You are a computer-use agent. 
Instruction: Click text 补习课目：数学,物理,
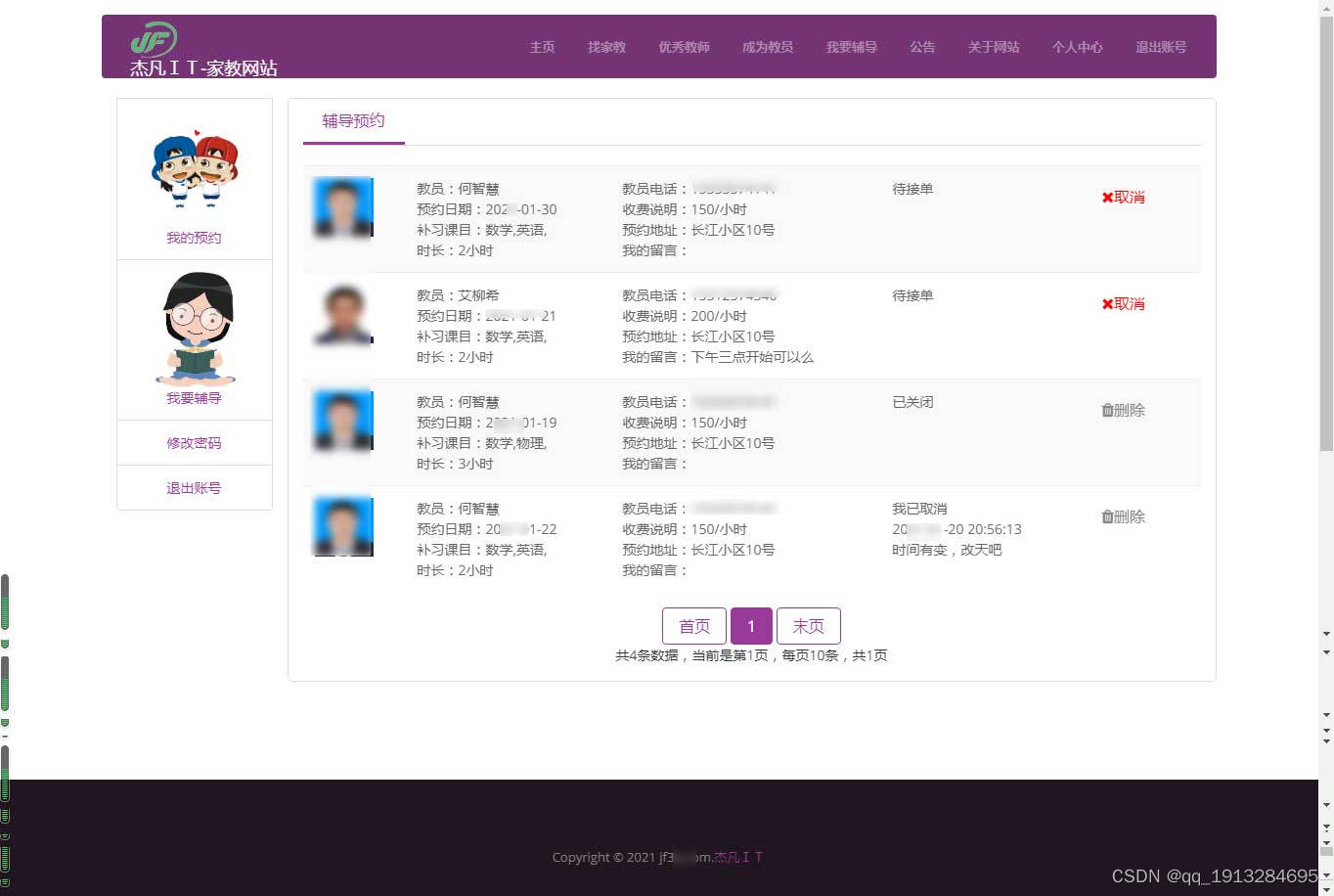(x=482, y=443)
